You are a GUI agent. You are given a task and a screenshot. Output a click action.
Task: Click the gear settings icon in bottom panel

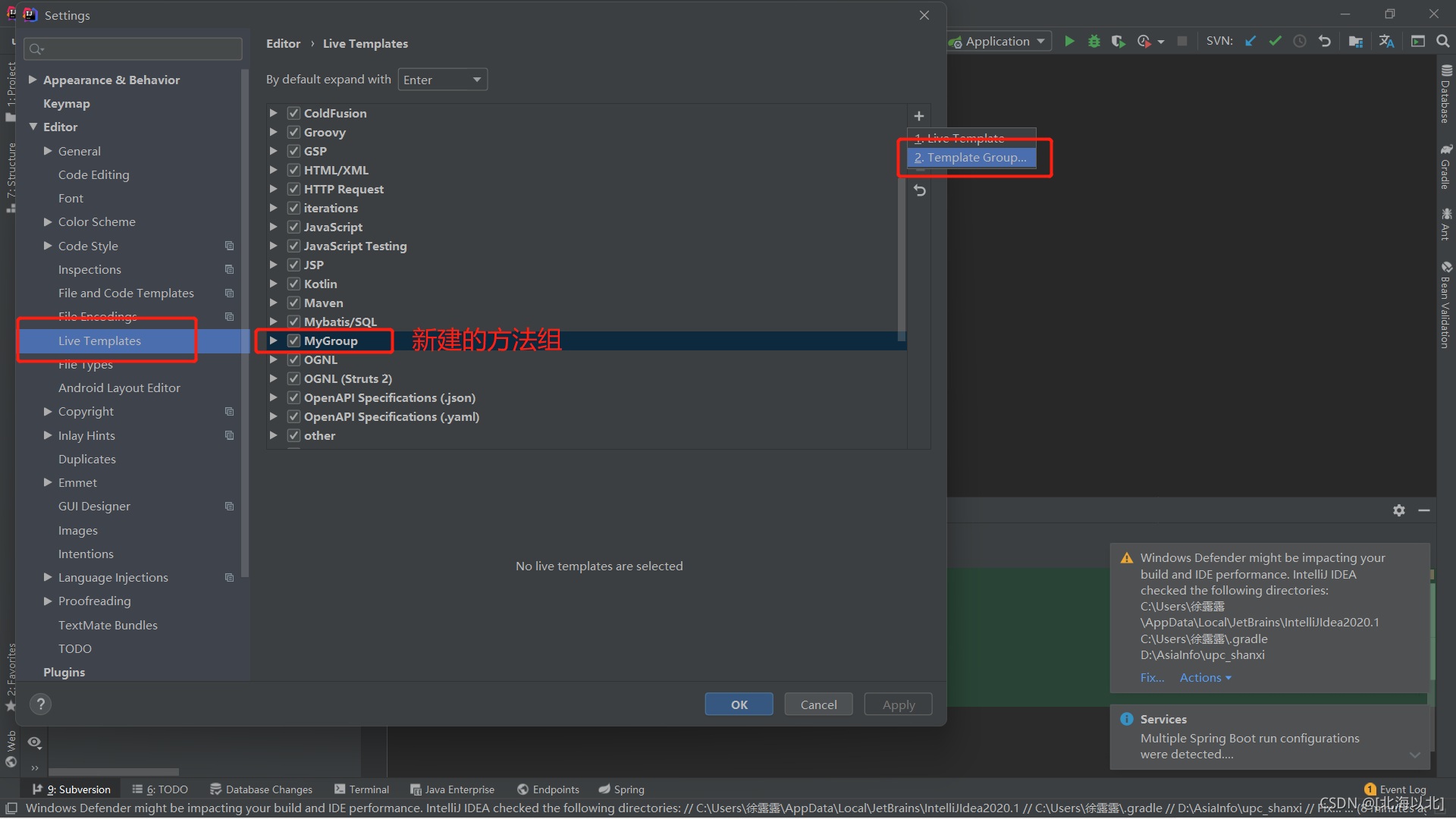tap(1399, 510)
